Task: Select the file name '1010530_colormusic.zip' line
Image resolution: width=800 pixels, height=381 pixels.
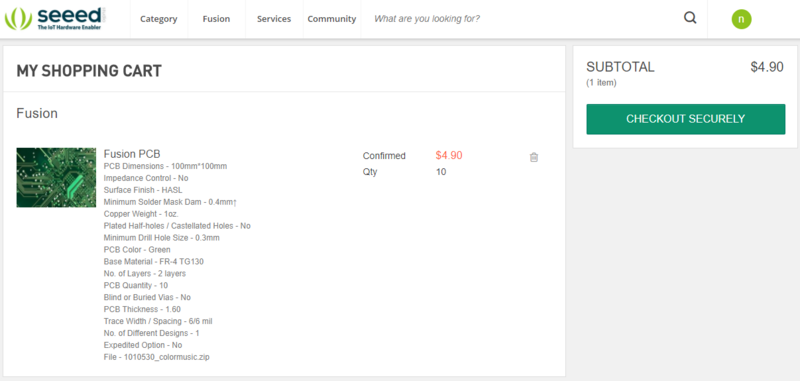Action: click(x=157, y=358)
